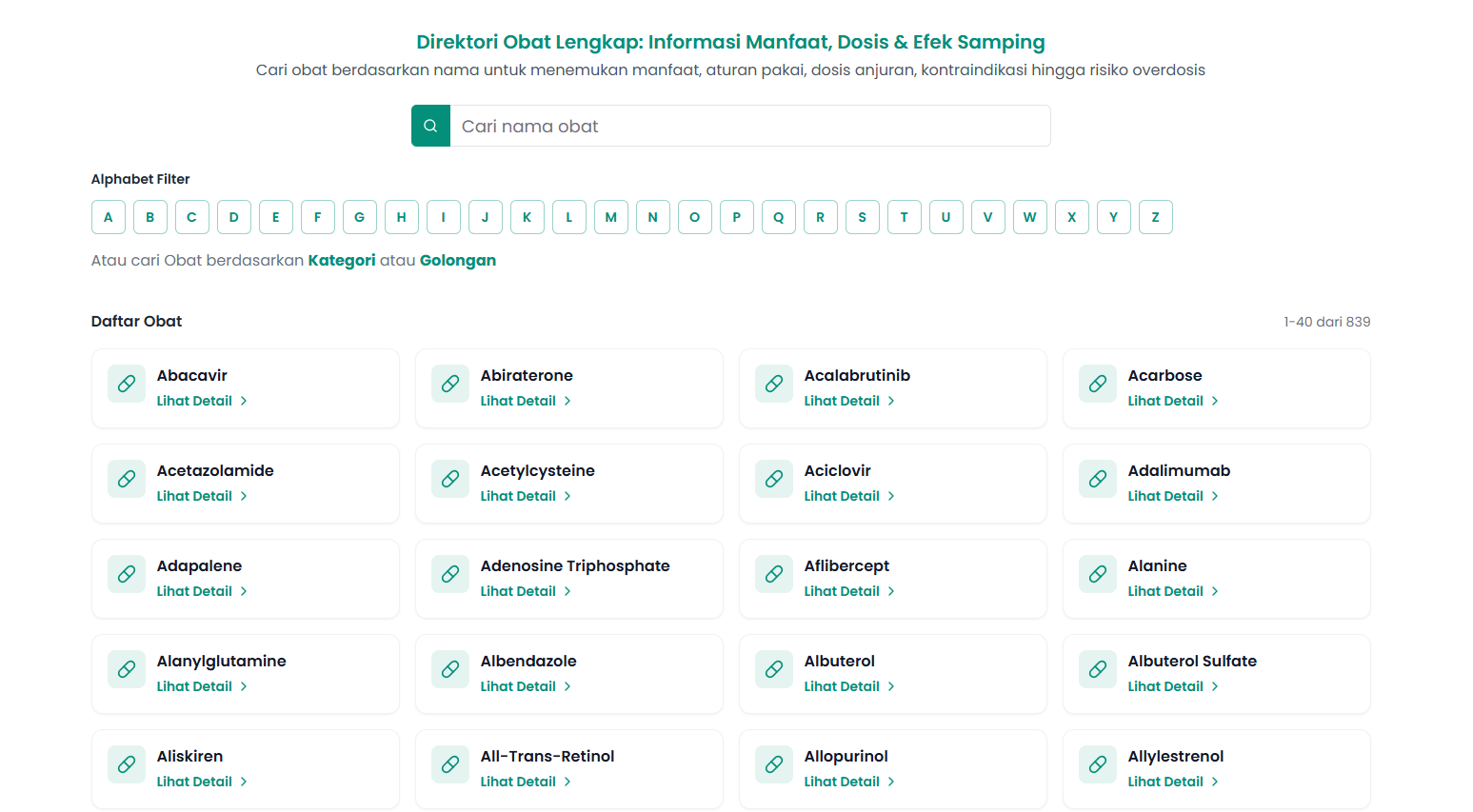Open Lihat Detail for Albuterol Sulfate
The width and height of the screenshot is (1473, 812).
point(1173,686)
